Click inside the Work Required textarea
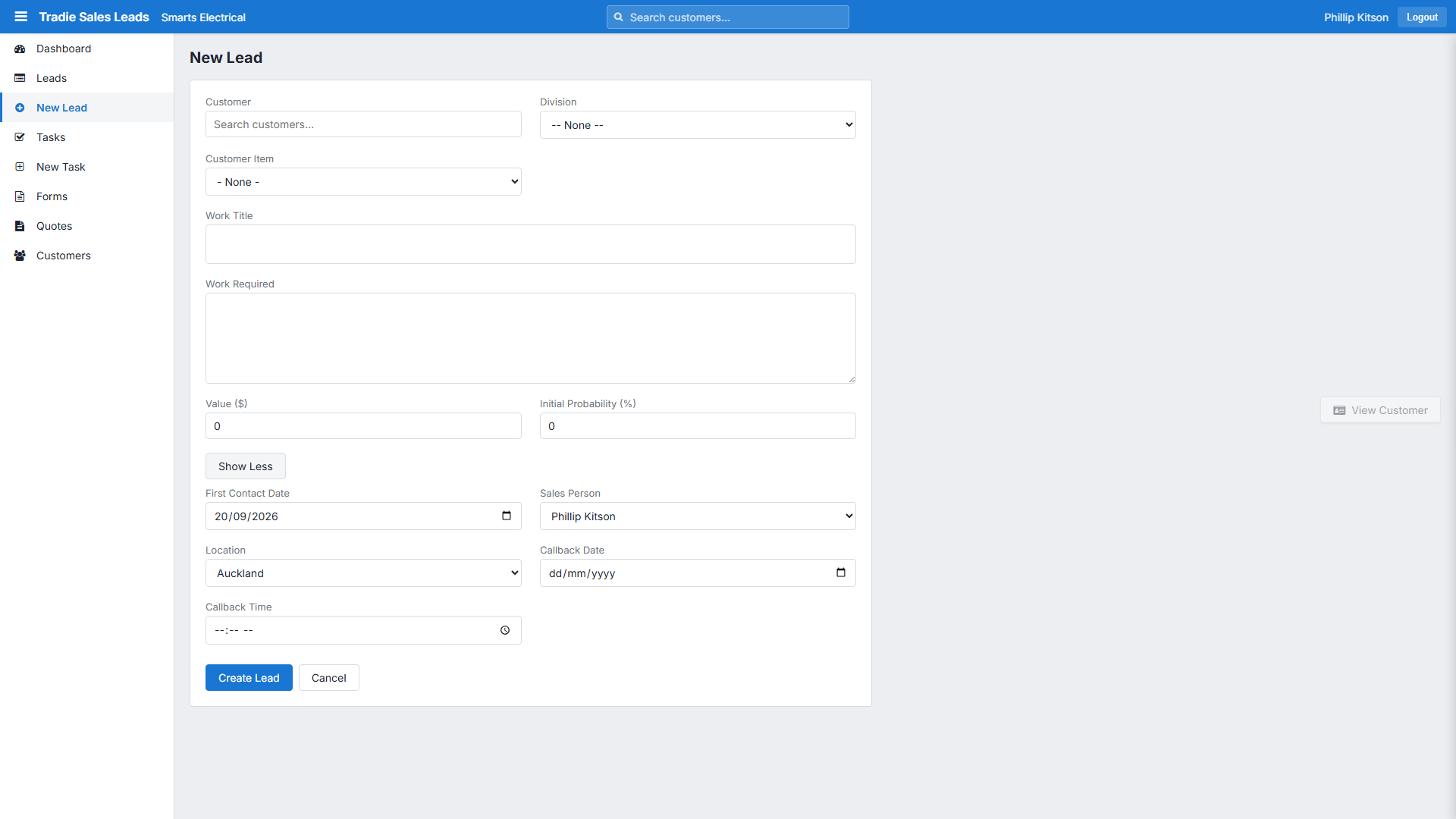 [531, 338]
